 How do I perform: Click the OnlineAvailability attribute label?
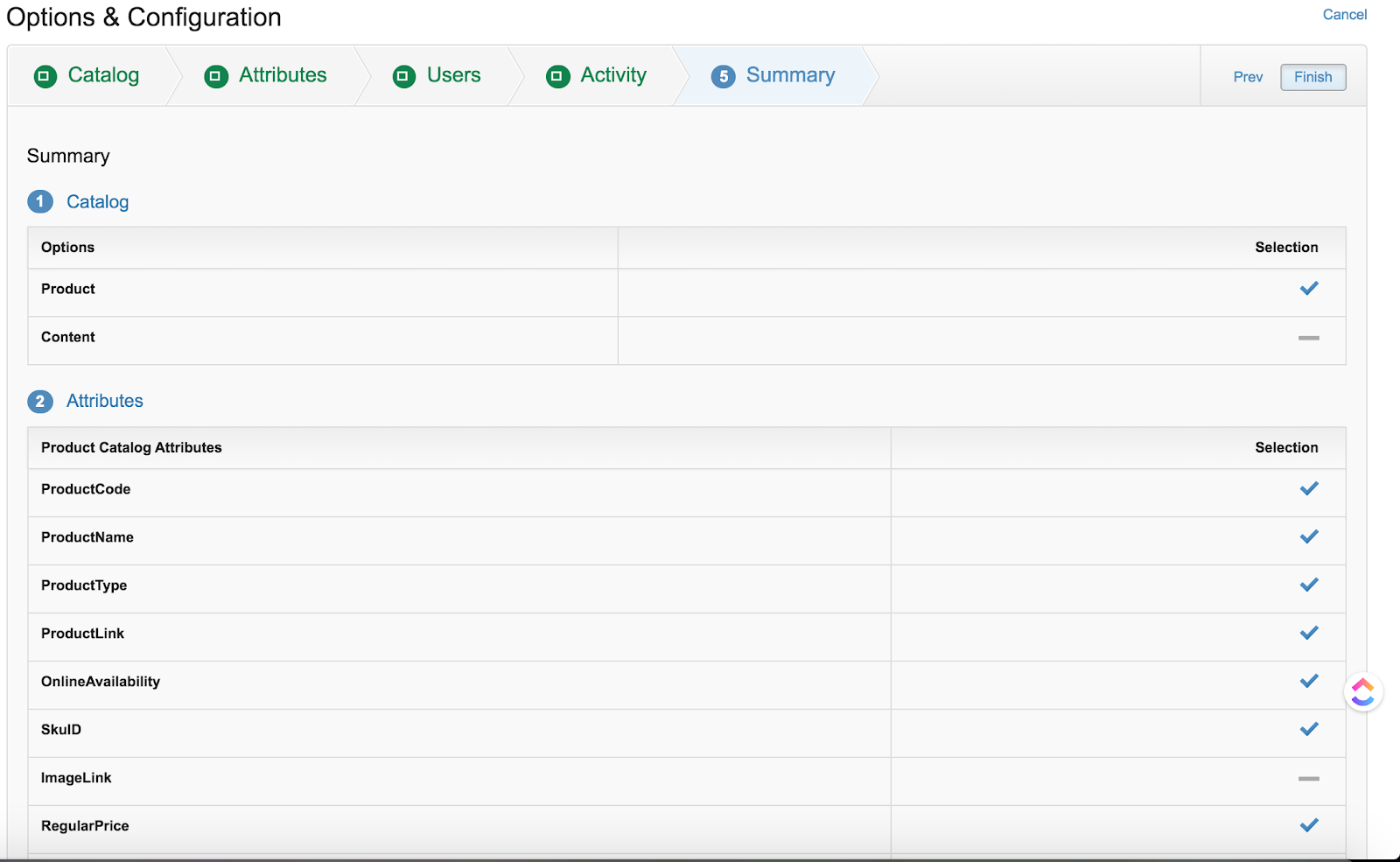pos(101,682)
